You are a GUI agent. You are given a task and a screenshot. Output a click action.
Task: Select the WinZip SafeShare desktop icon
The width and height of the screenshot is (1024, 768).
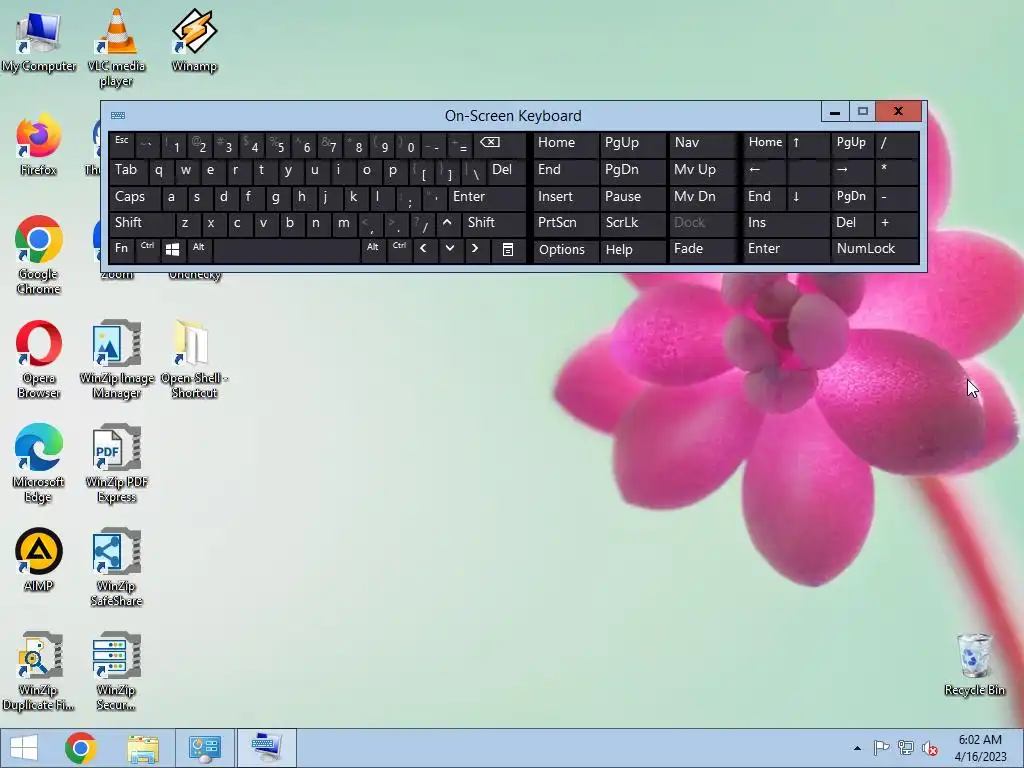click(116, 567)
